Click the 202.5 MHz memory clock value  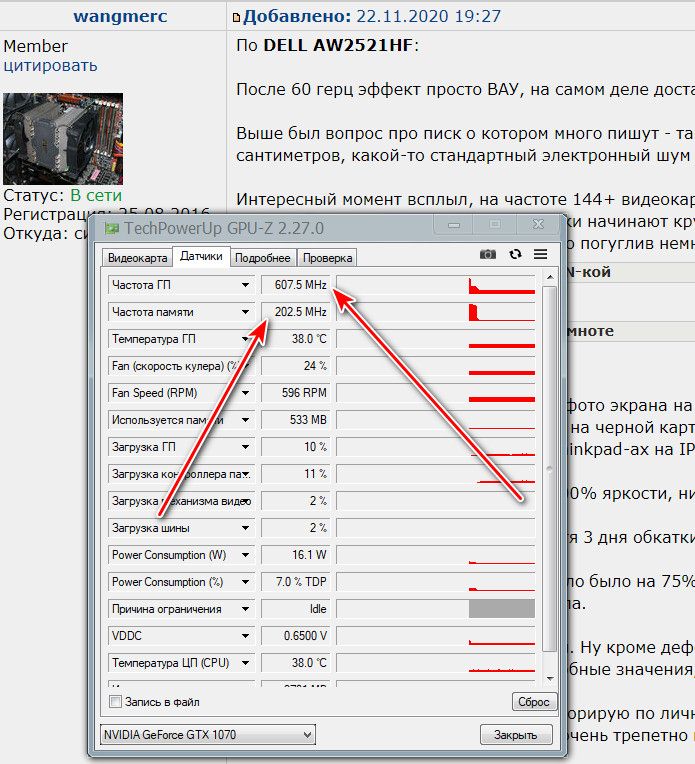pos(296,312)
